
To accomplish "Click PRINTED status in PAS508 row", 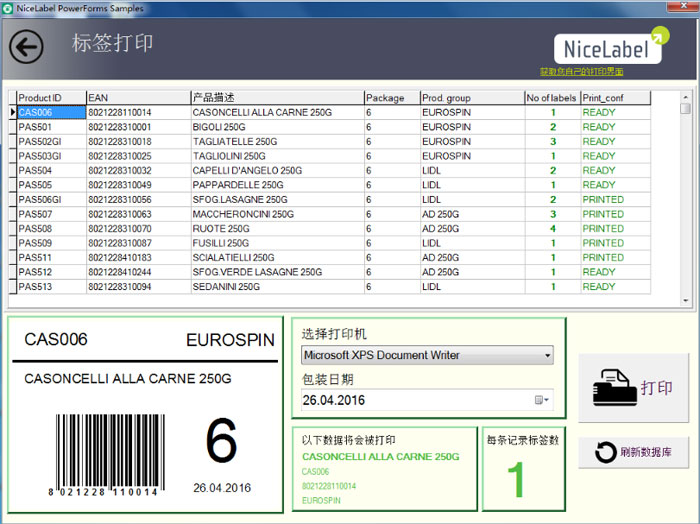I will (x=616, y=229).
